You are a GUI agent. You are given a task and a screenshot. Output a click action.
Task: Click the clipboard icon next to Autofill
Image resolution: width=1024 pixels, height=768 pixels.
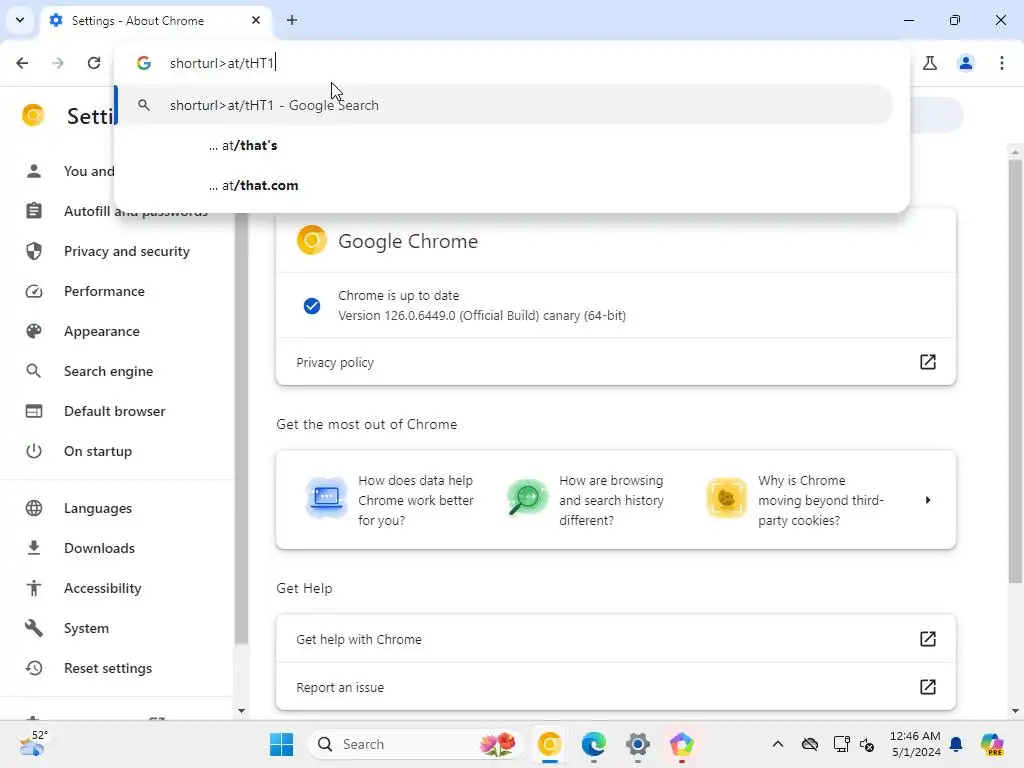tap(34, 211)
